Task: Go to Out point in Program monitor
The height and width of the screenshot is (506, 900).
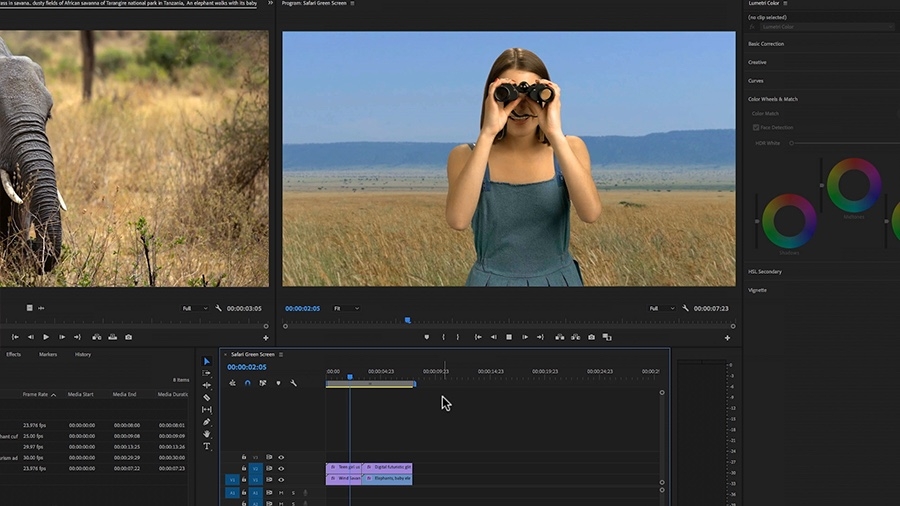Action: 540,337
